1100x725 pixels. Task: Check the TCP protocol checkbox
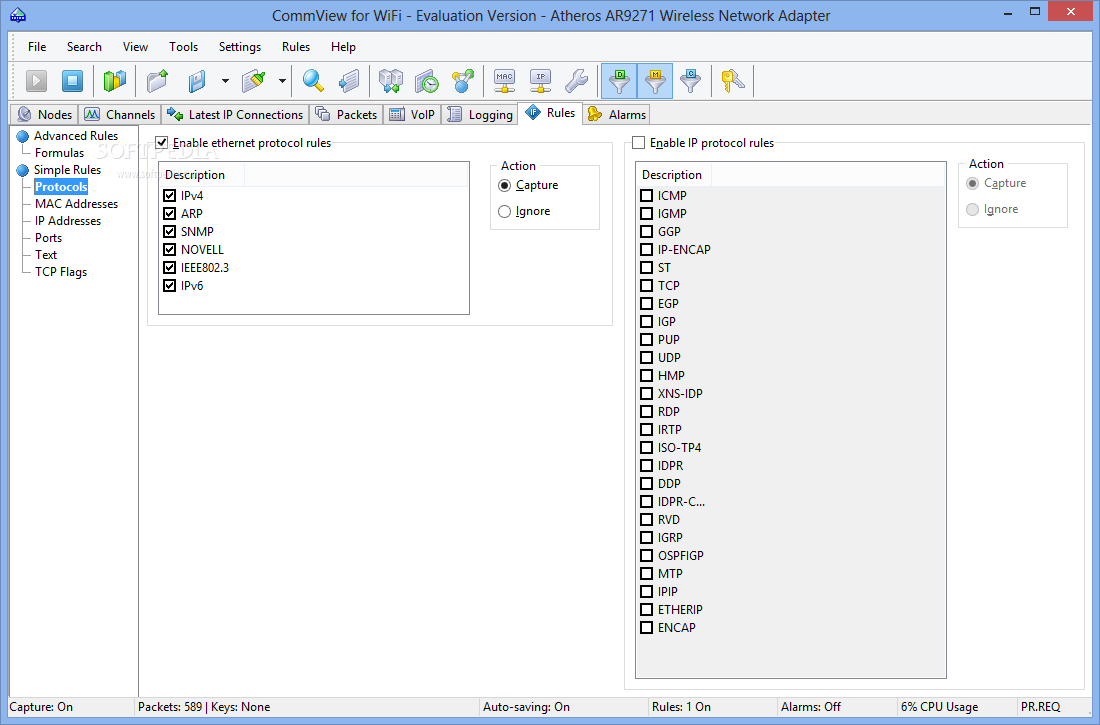(x=647, y=286)
